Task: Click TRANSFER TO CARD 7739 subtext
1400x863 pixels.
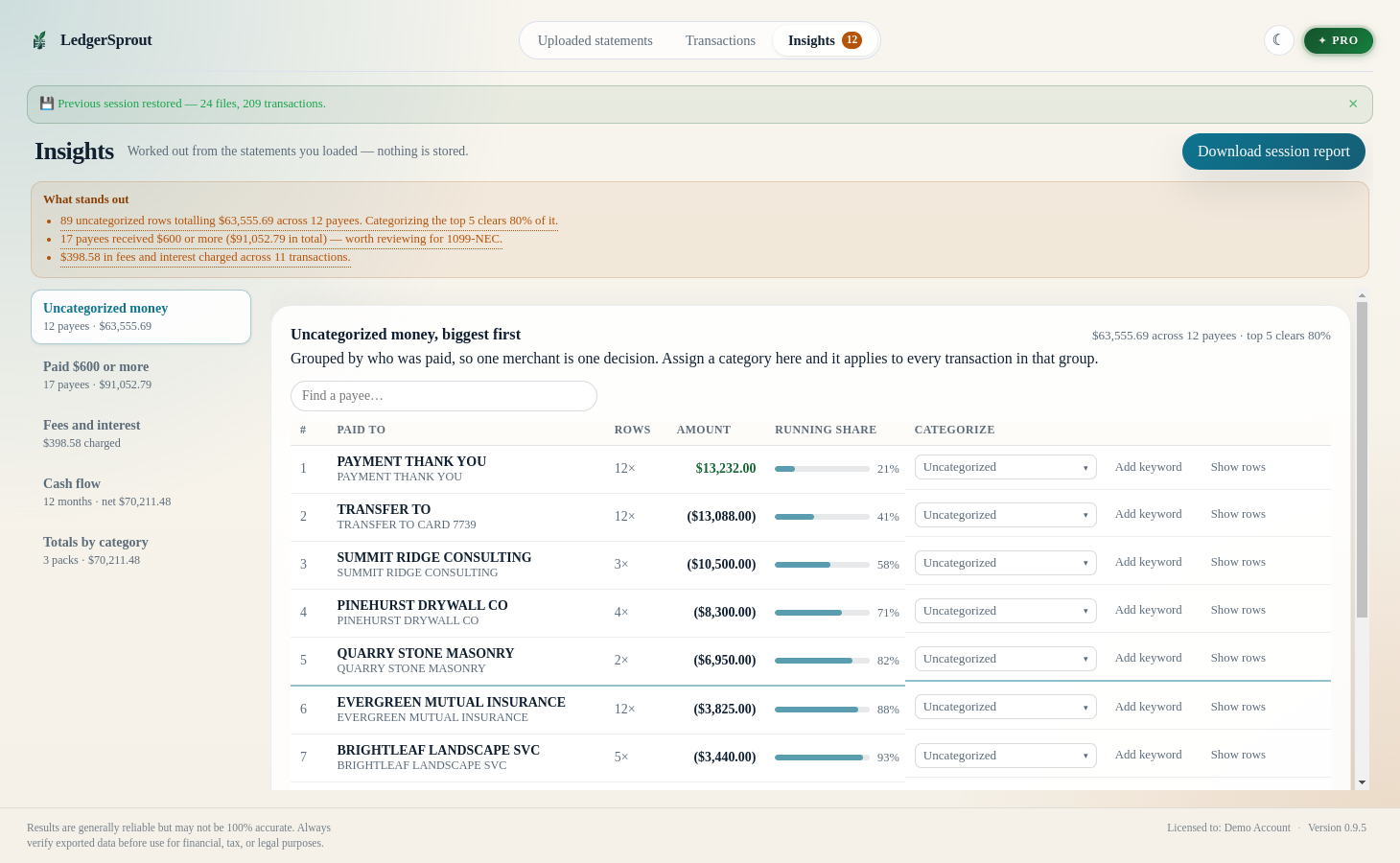Action: click(x=407, y=525)
